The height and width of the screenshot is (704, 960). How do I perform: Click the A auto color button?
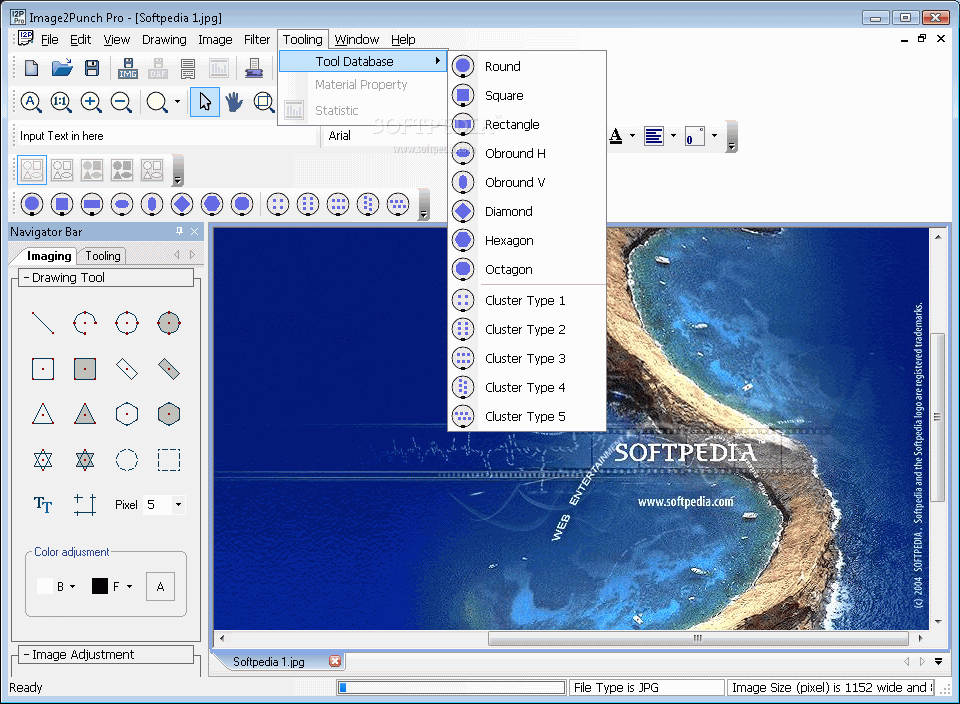160,586
